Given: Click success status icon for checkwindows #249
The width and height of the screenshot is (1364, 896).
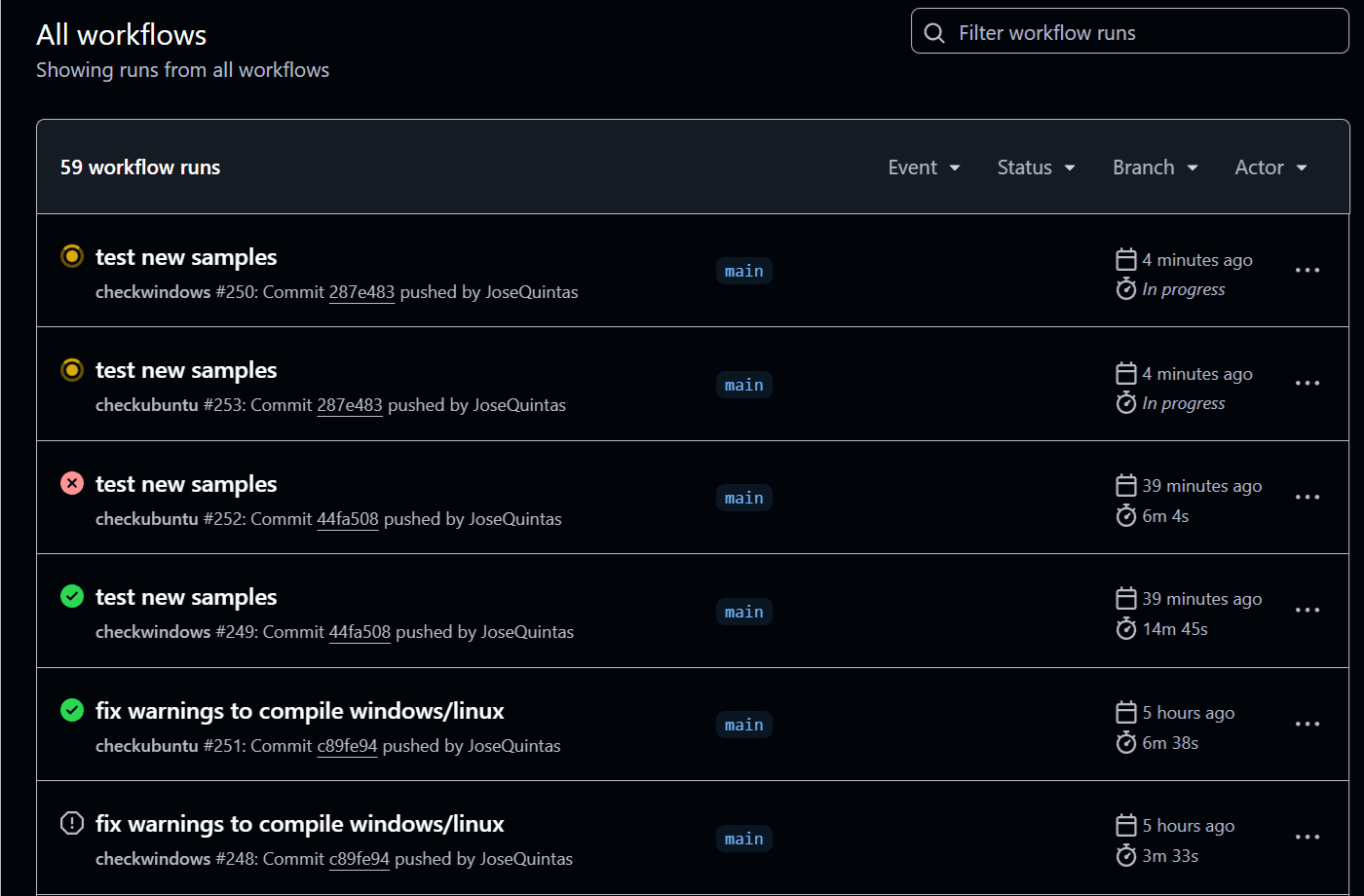Looking at the screenshot, I should [x=72, y=597].
